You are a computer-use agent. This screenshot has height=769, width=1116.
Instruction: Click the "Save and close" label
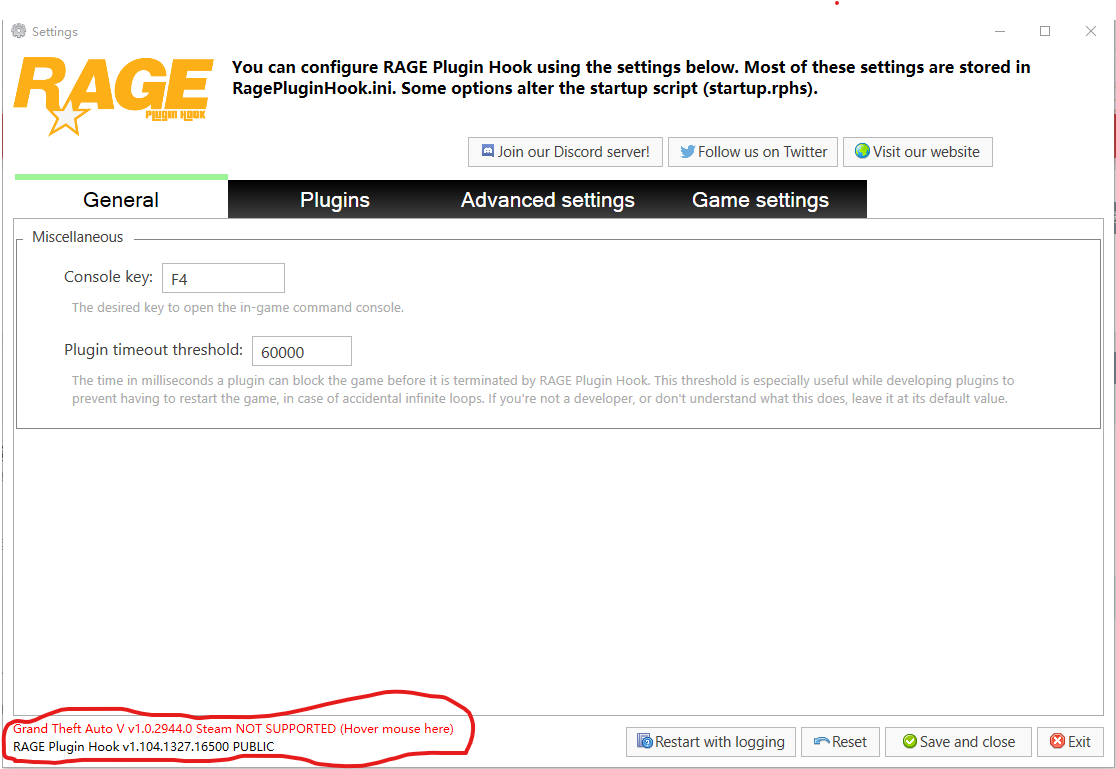click(x=967, y=742)
